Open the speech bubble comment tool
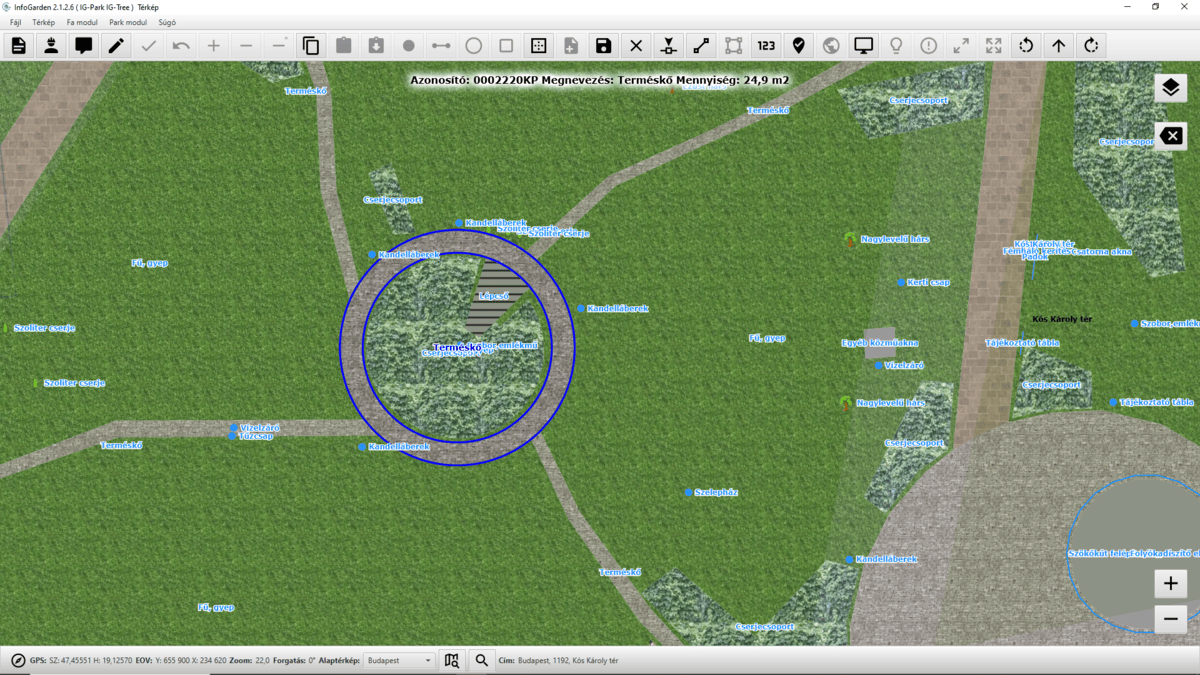1200x675 pixels. [x=84, y=45]
